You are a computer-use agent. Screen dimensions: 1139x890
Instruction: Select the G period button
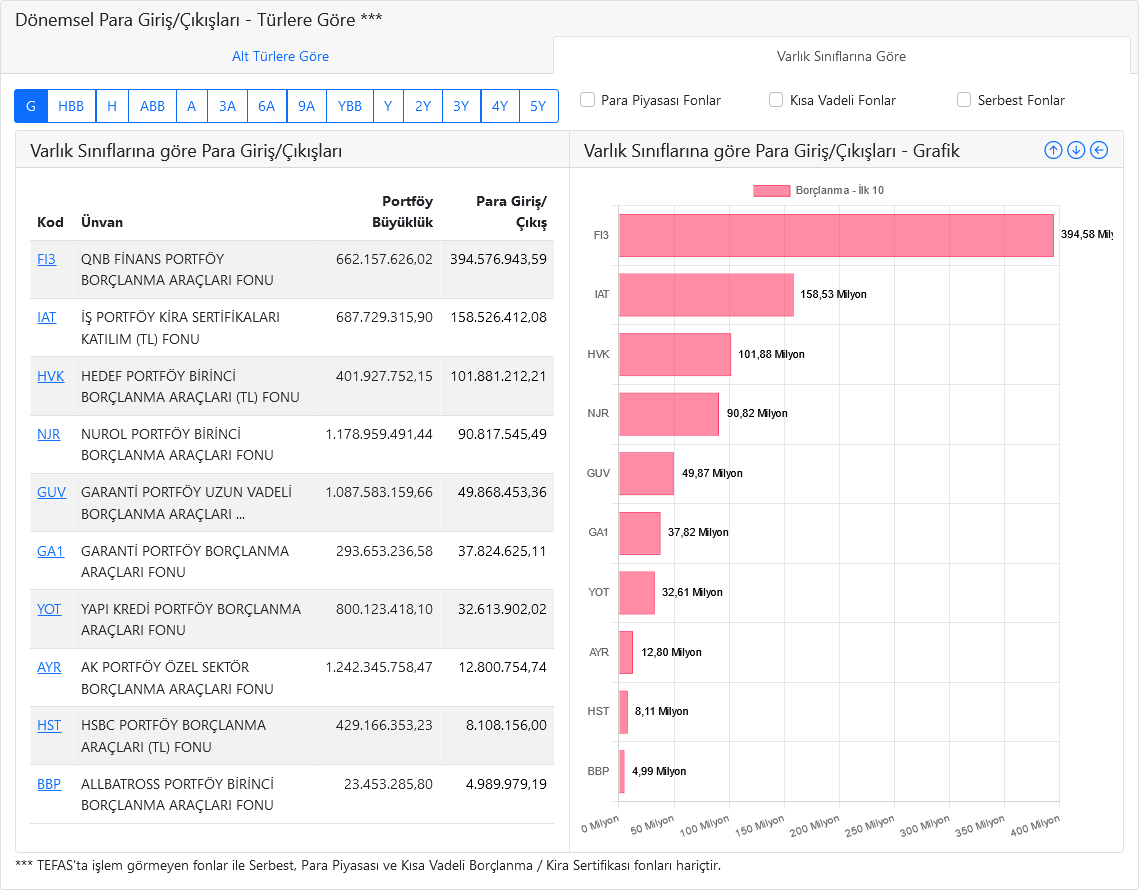pos(31,106)
